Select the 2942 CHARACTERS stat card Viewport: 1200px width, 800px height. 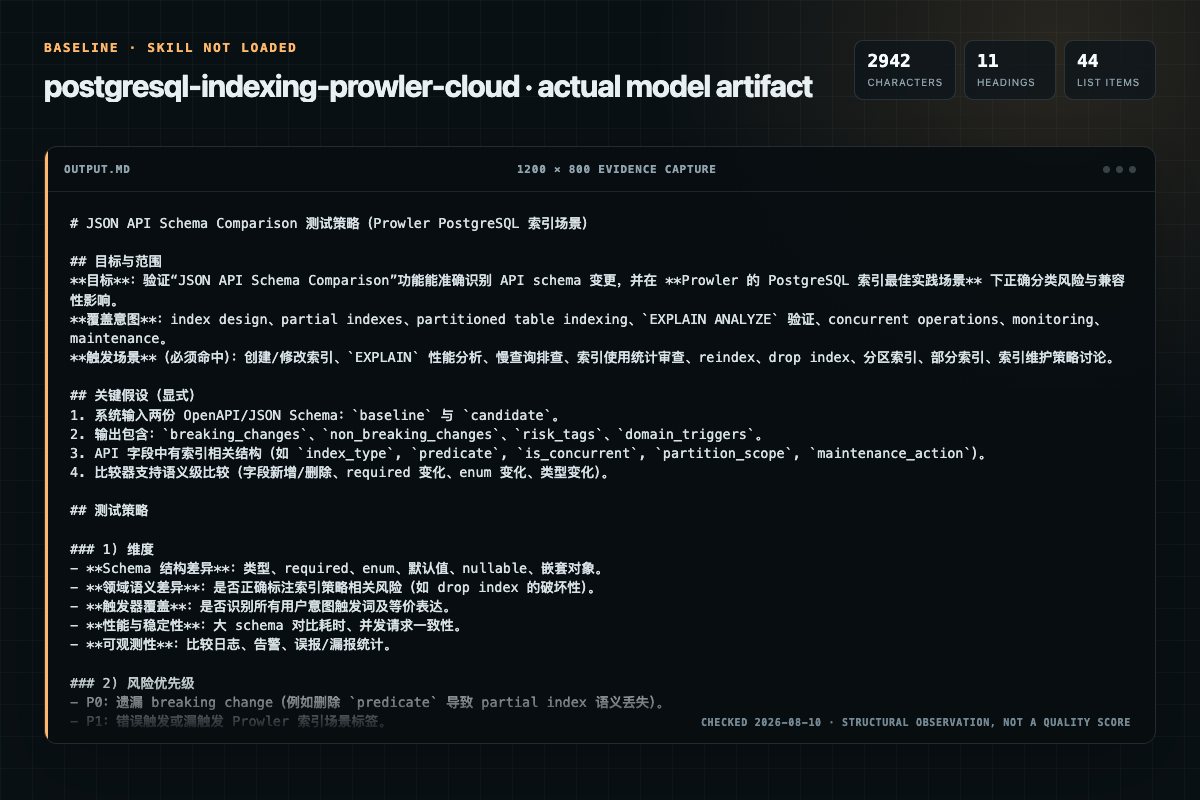(x=905, y=70)
